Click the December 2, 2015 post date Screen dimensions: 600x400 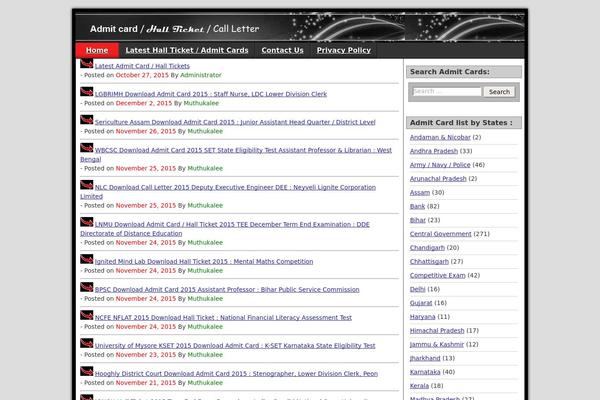click(x=143, y=103)
